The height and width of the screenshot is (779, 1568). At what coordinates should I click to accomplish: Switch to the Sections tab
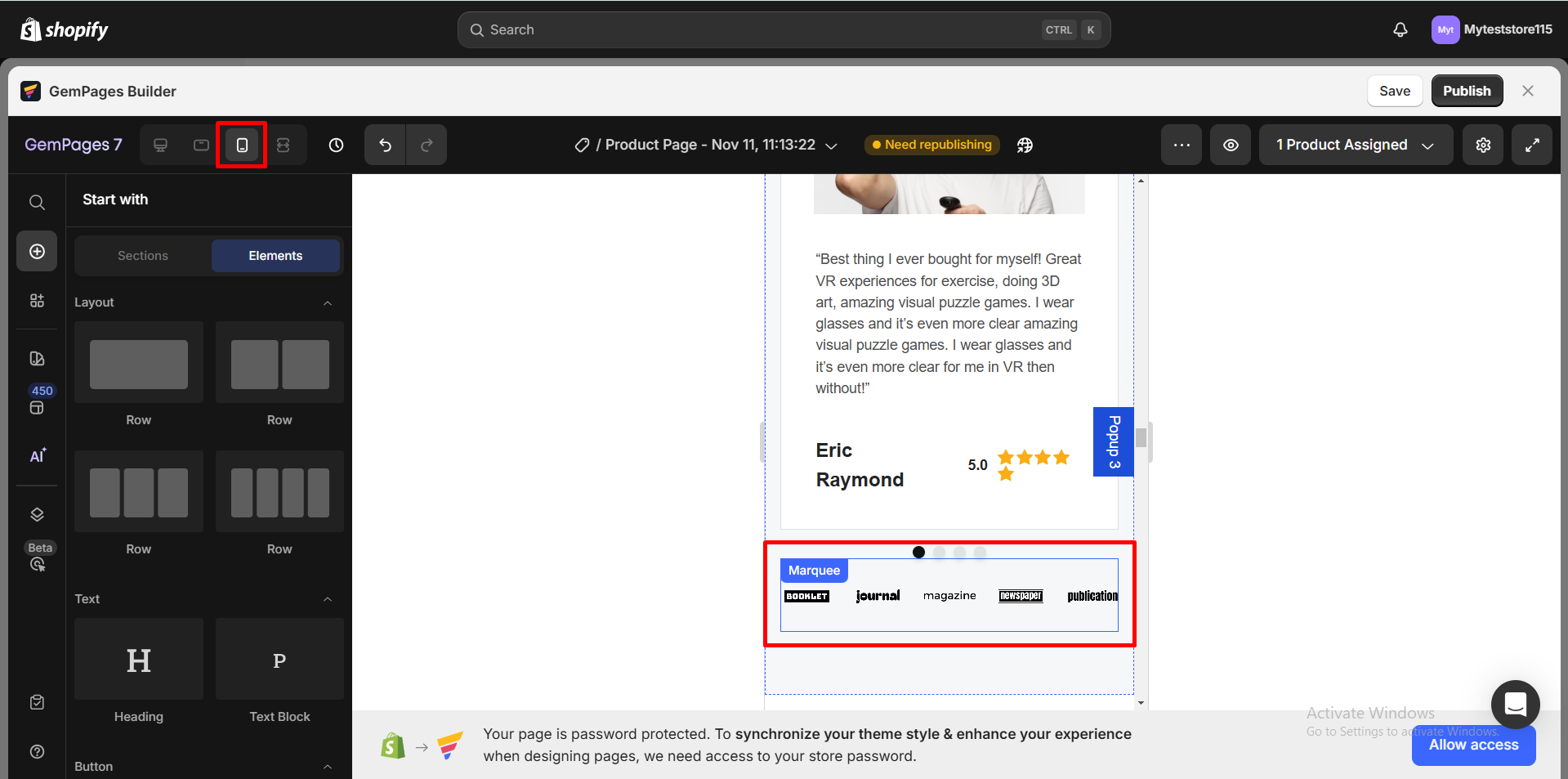point(142,255)
